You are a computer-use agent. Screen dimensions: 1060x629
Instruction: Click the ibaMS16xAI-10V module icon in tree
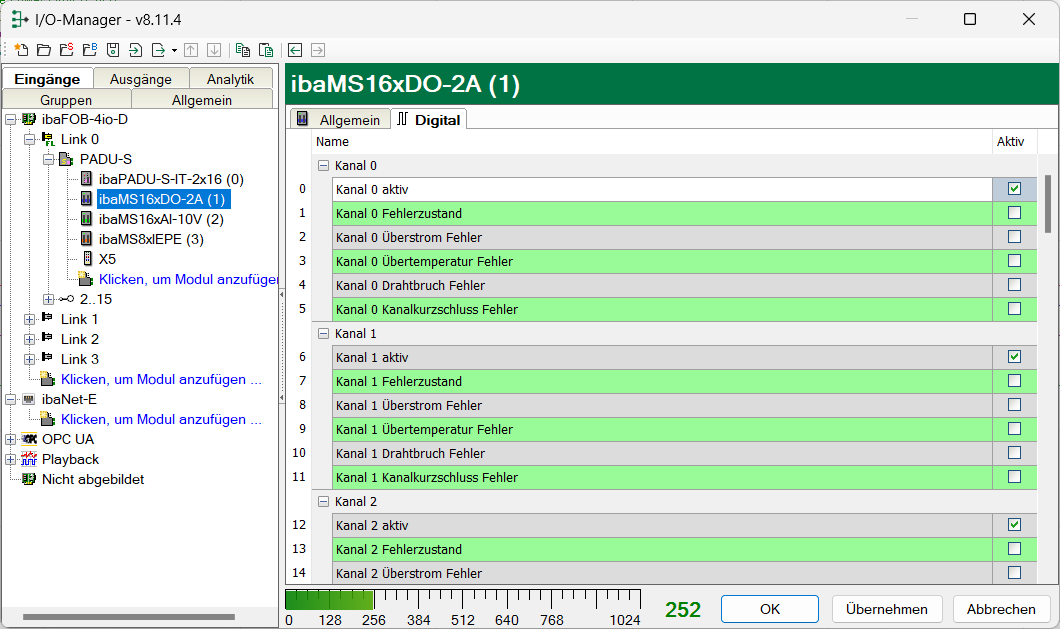(x=87, y=219)
